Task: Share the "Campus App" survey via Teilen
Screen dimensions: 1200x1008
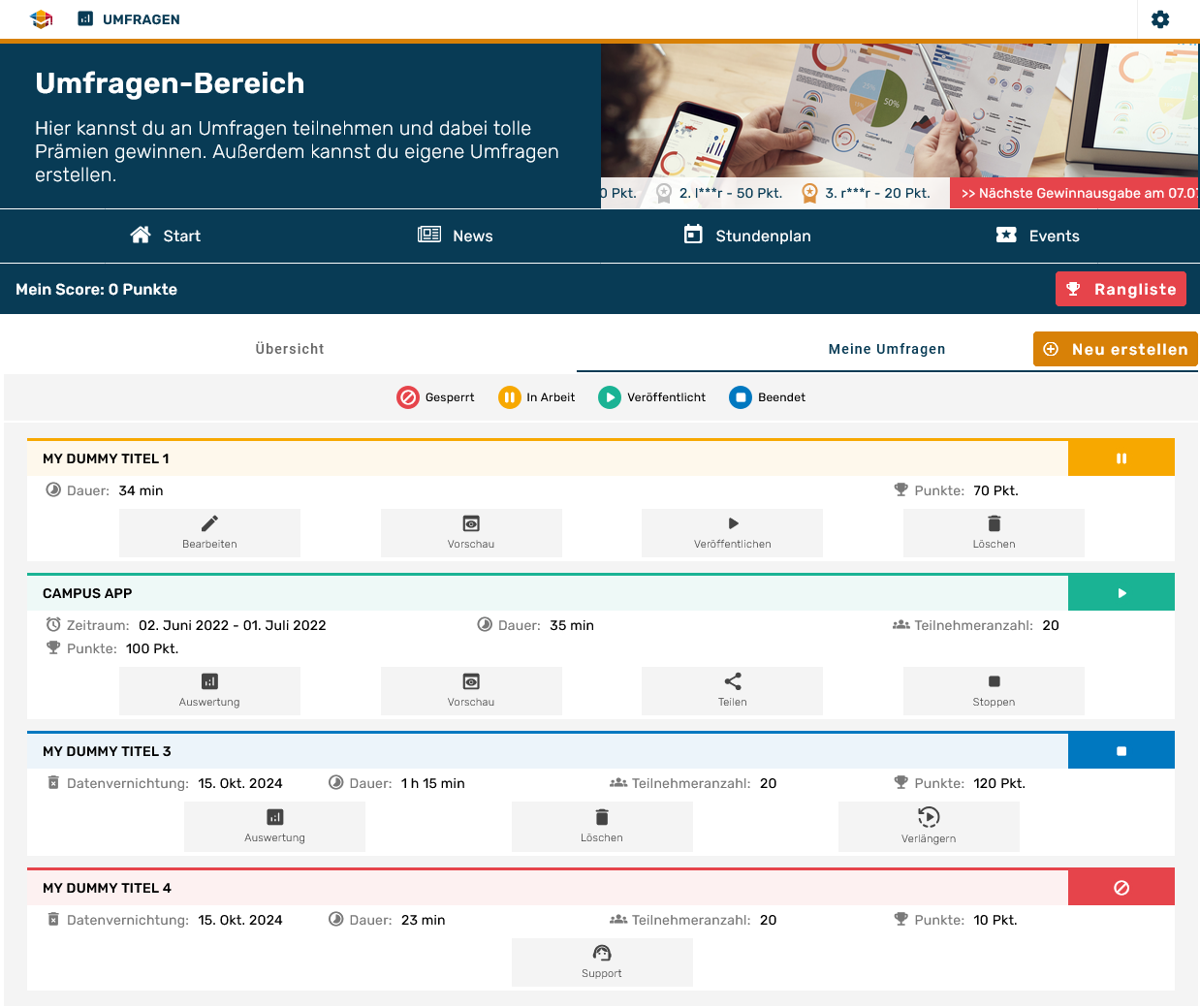Action: (x=732, y=690)
